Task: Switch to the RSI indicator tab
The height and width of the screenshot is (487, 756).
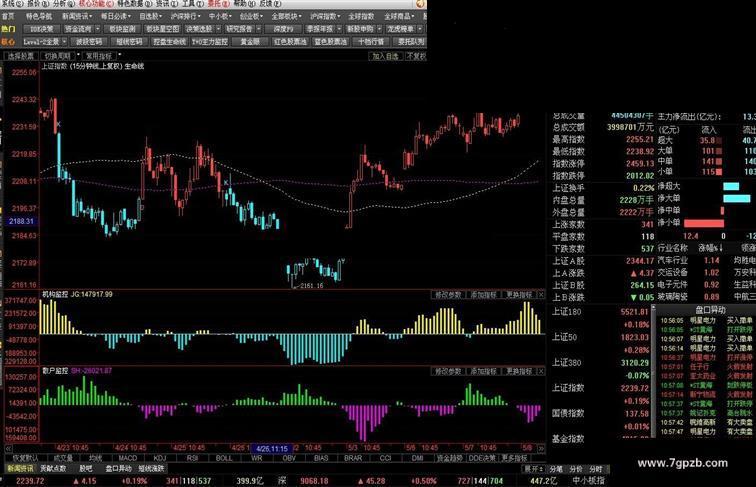Action: click(192, 458)
